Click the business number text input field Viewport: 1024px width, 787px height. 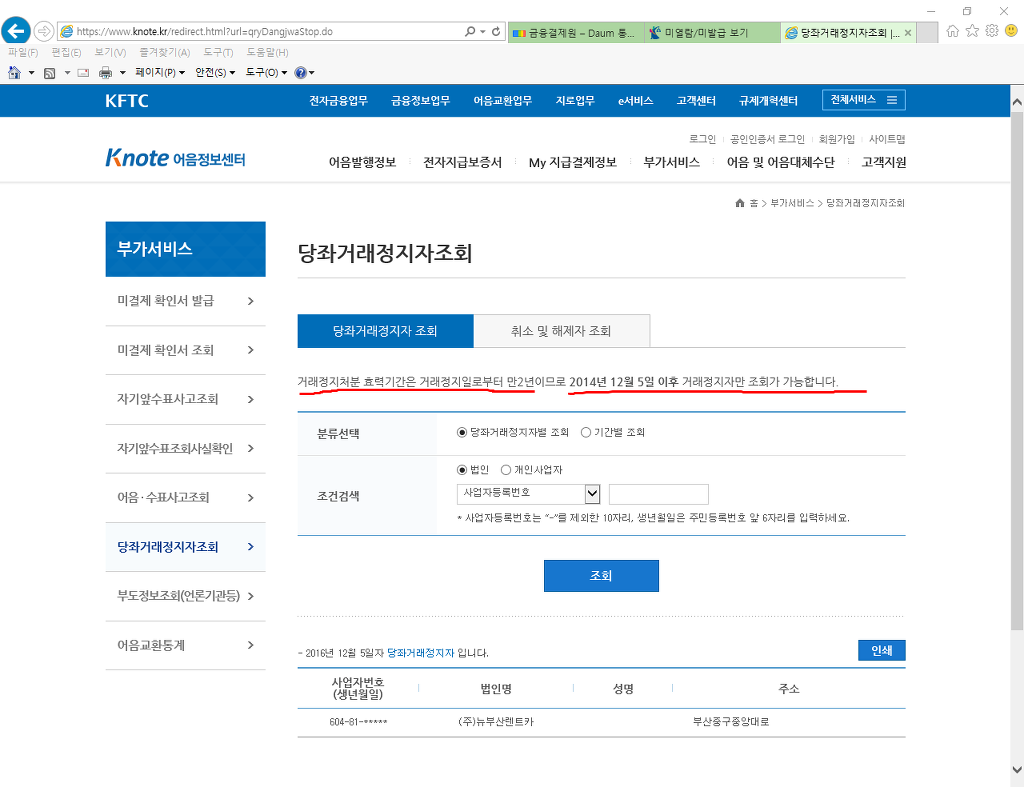(658, 494)
